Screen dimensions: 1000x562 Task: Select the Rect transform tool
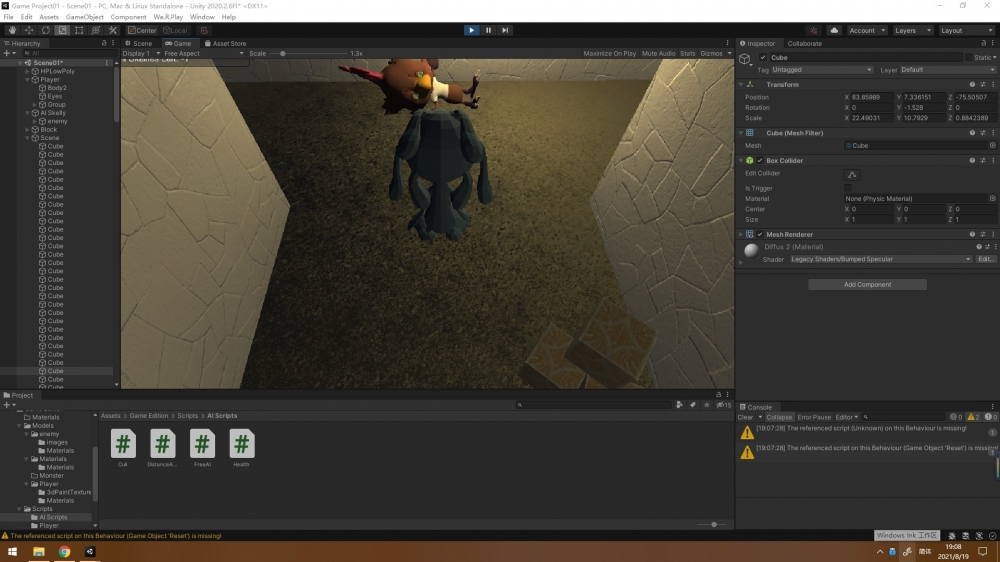(x=79, y=30)
